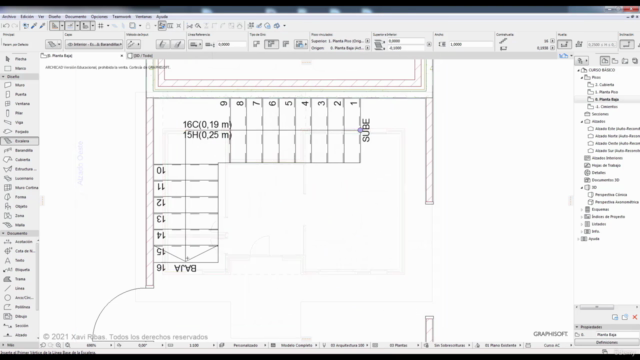This screenshot has height=360, width=640.
Task: Select the Muro Cortina tool
Action: [20, 187]
